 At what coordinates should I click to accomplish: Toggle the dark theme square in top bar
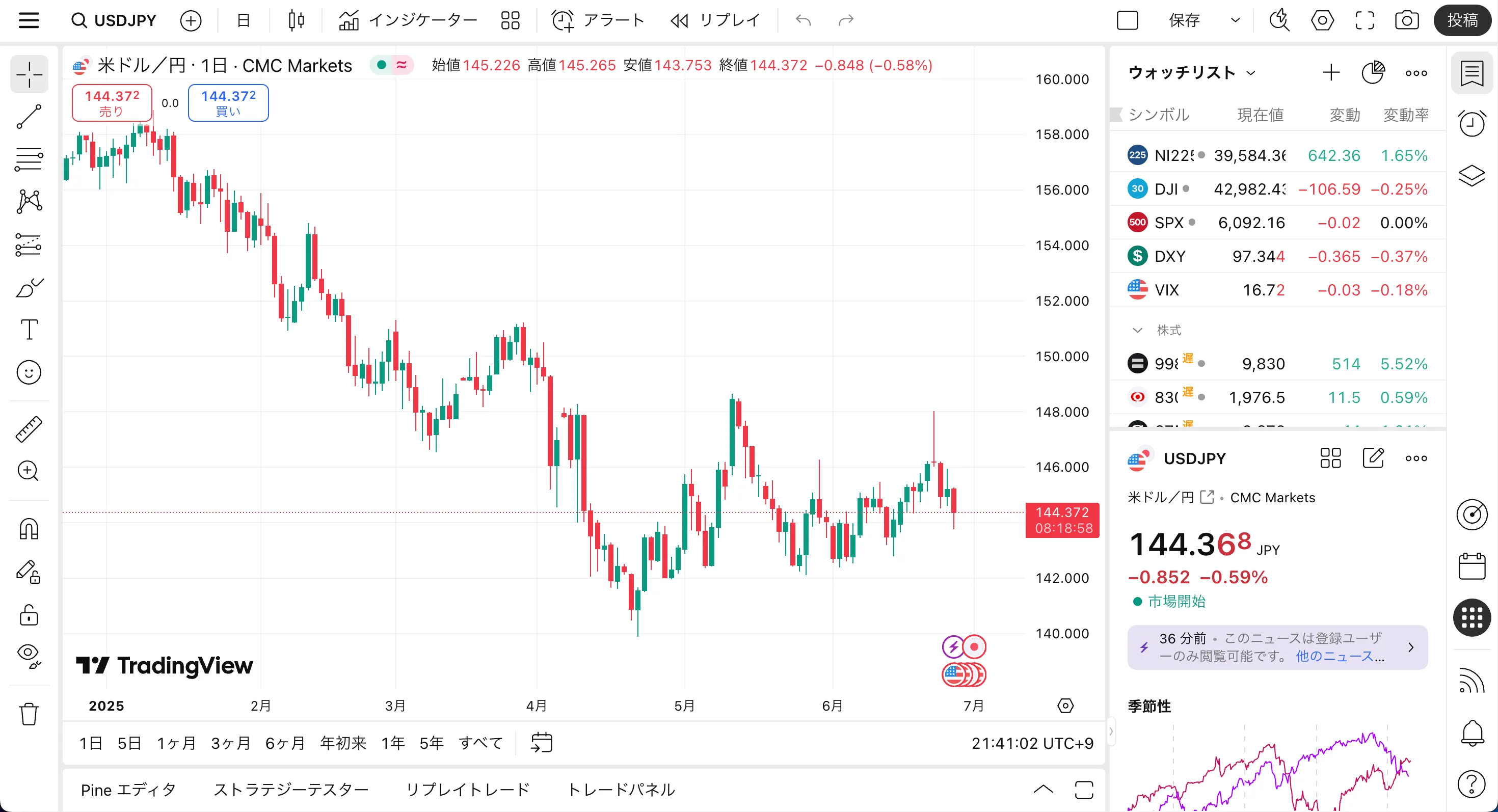pyautogui.click(x=1128, y=20)
